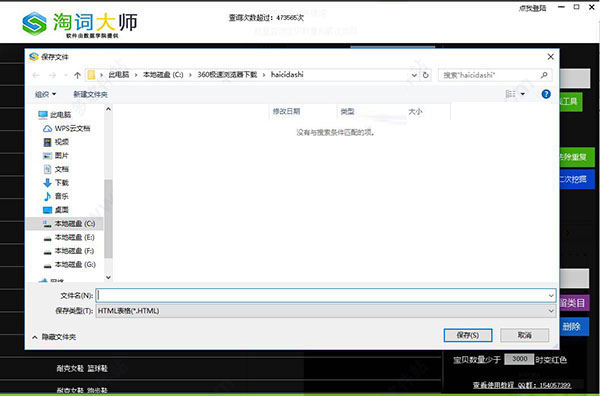This screenshot has width=600, height=396.
Task: Open 图片 folder in sidebar
Action: tap(56, 155)
